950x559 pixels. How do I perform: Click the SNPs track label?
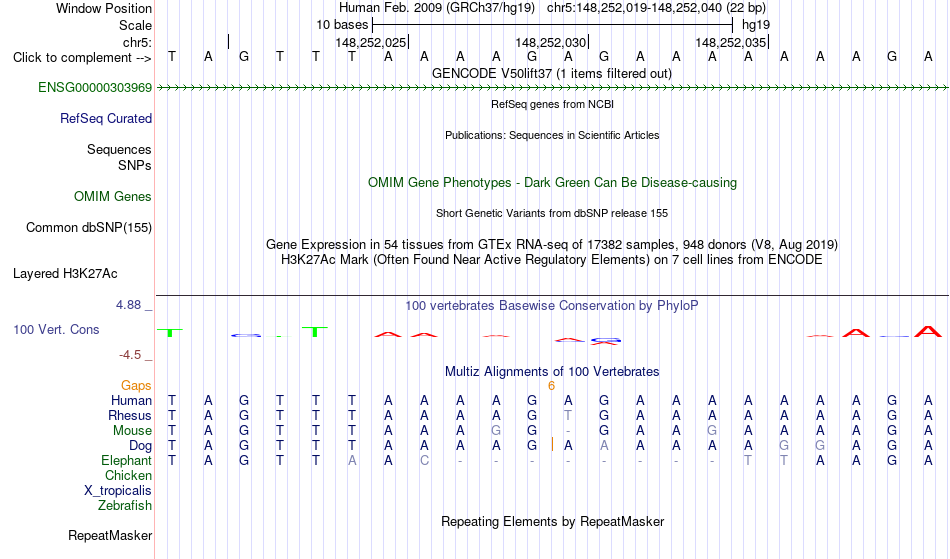pyautogui.click(x=135, y=165)
